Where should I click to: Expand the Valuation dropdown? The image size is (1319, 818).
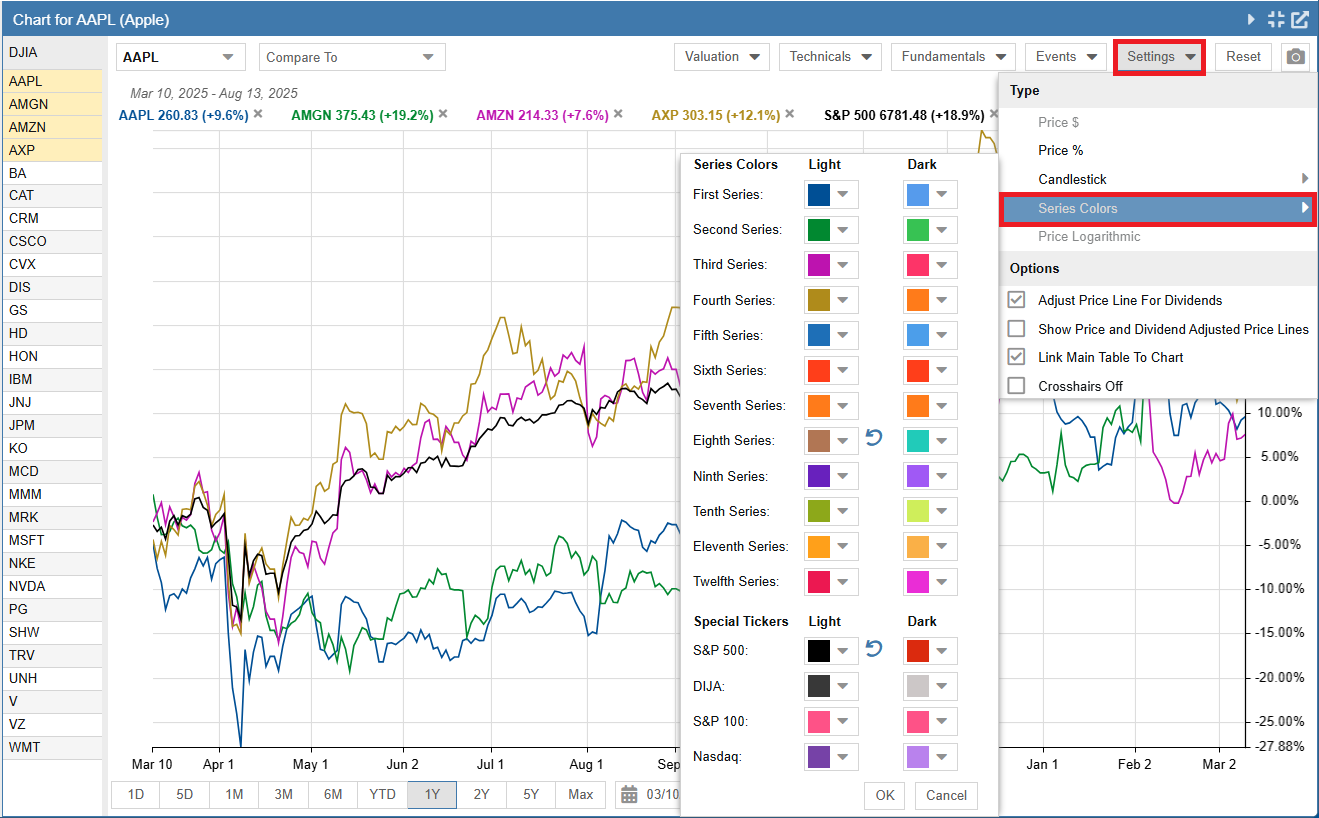click(x=722, y=57)
